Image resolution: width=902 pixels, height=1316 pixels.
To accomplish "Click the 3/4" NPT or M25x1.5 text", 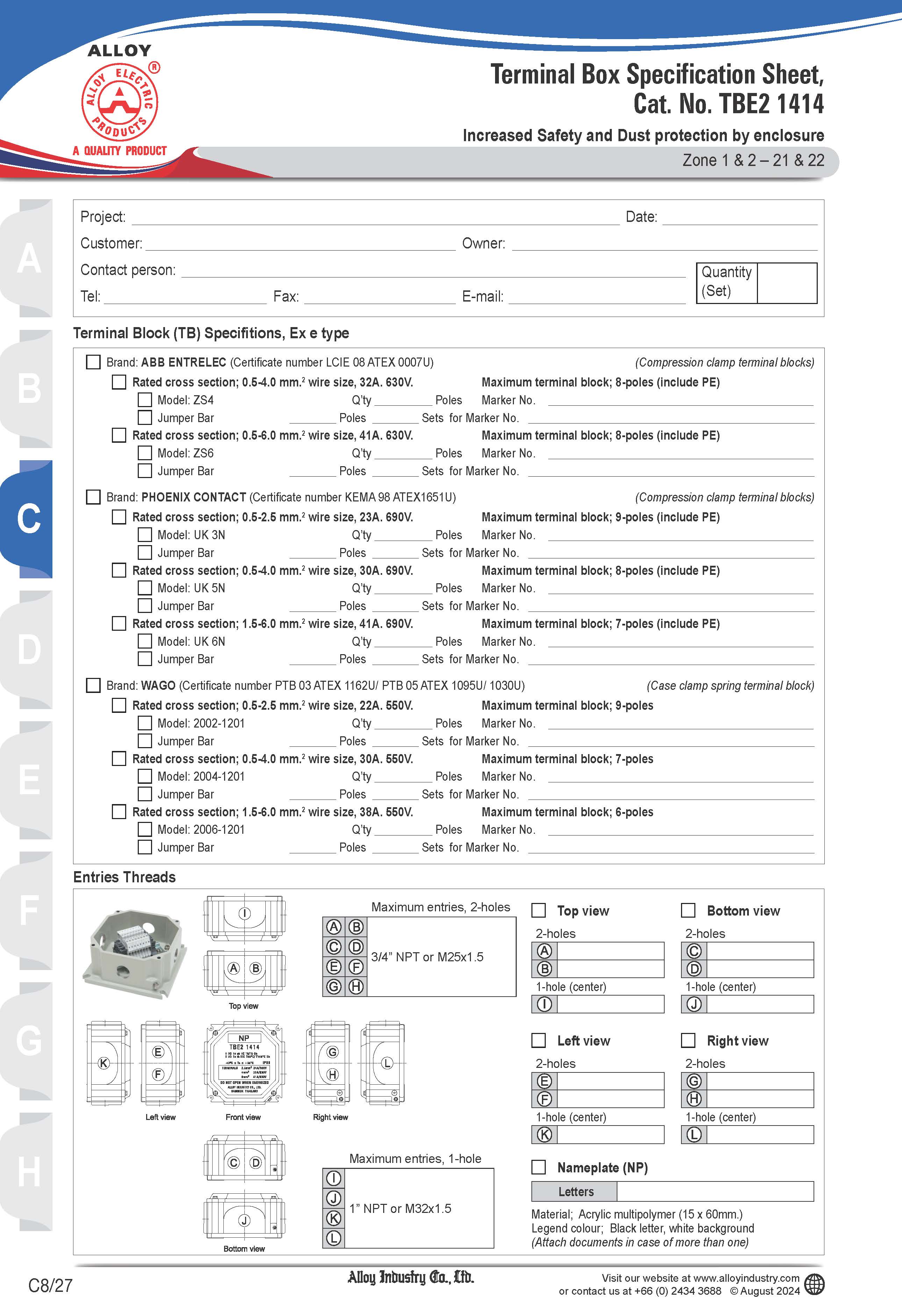I will (x=427, y=957).
